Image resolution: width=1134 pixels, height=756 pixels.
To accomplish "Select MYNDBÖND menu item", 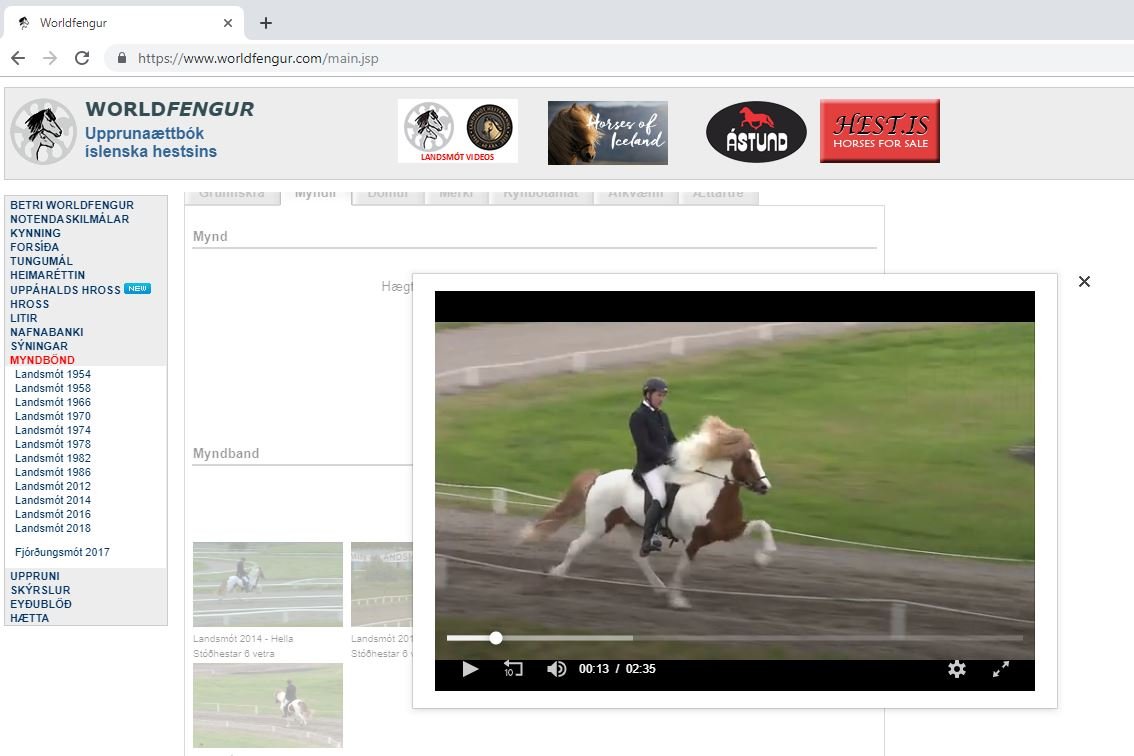I will coord(42,360).
